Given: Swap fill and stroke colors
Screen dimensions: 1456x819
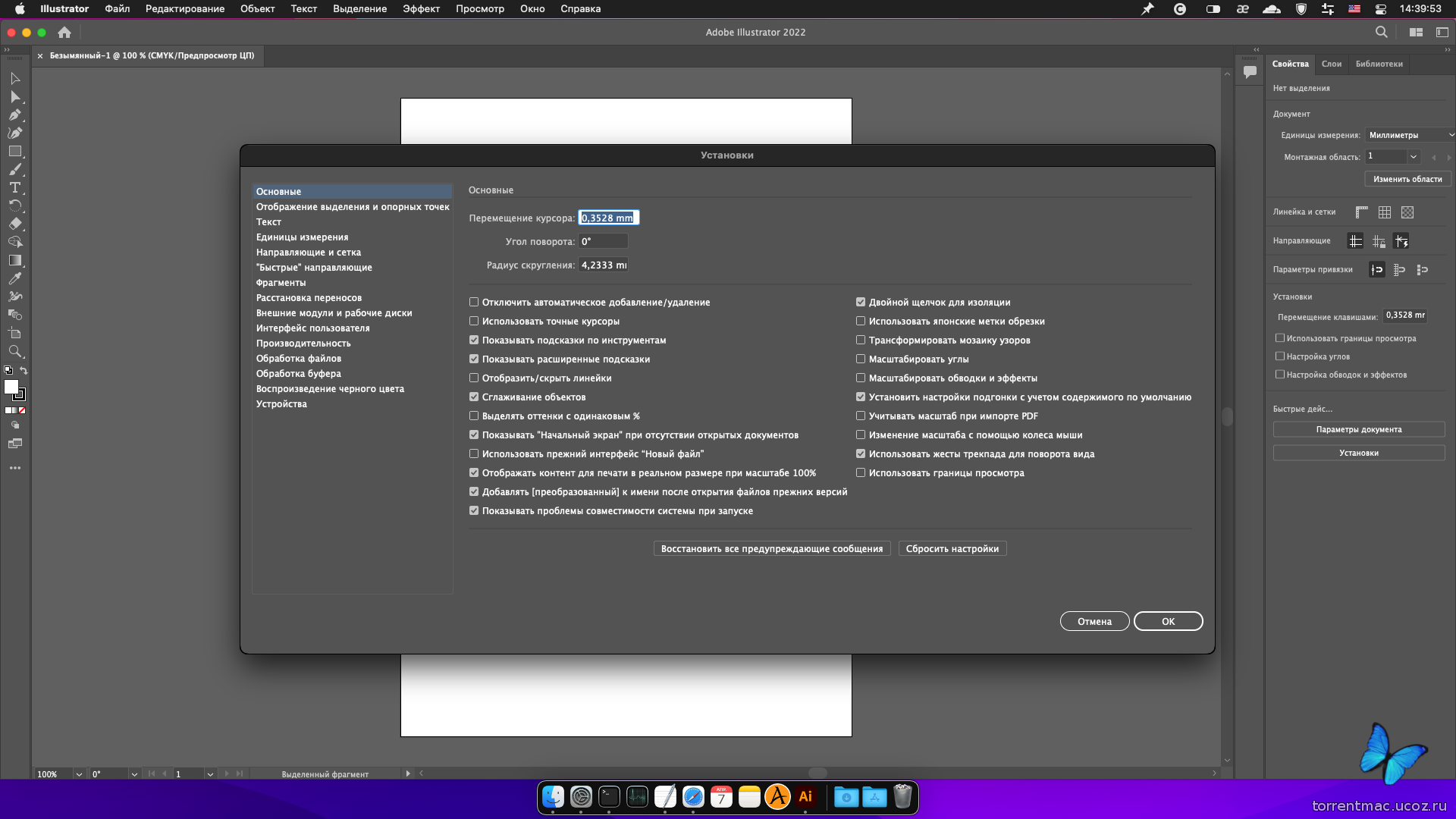Looking at the screenshot, I should click(x=24, y=370).
